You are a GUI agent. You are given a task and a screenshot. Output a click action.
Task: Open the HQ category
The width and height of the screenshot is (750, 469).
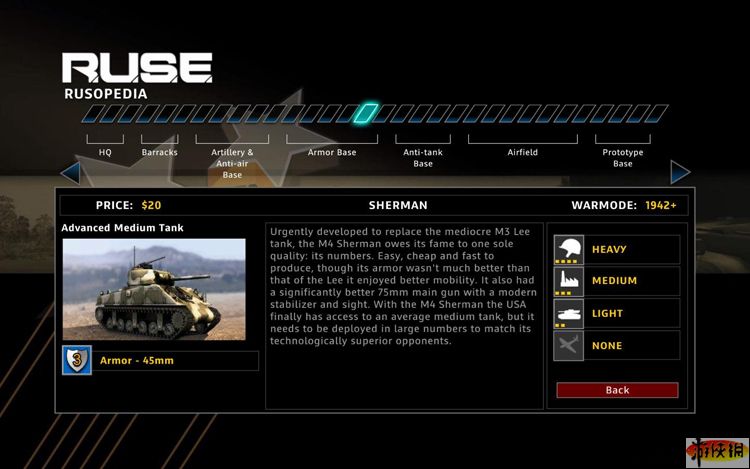(x=105, y=152)
